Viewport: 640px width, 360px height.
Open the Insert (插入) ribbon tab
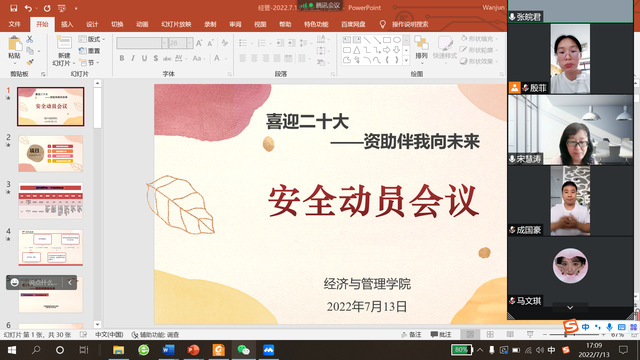(x=67, y=24)
